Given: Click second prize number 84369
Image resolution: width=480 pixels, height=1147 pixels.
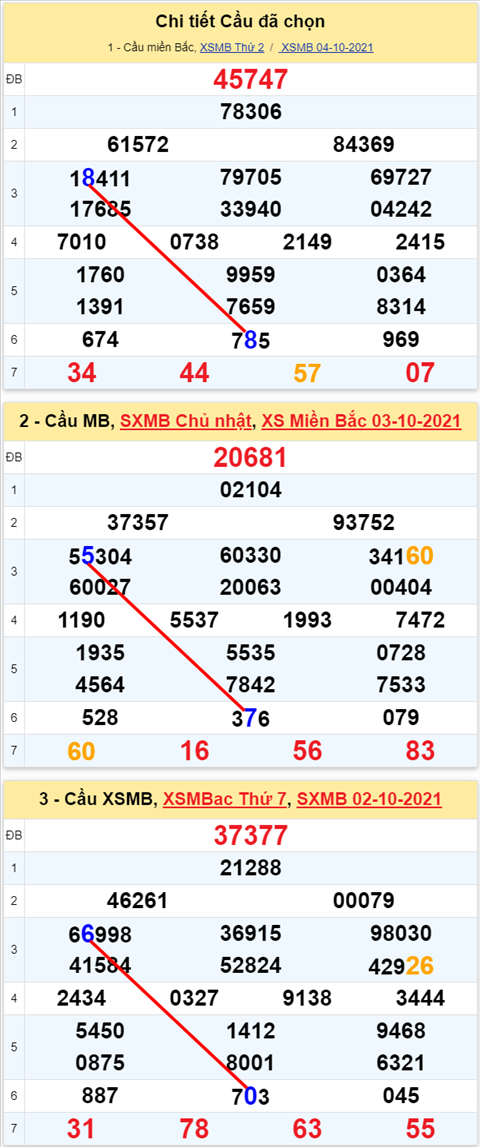Looking at the screenshot, I should [x=364, y=145].
